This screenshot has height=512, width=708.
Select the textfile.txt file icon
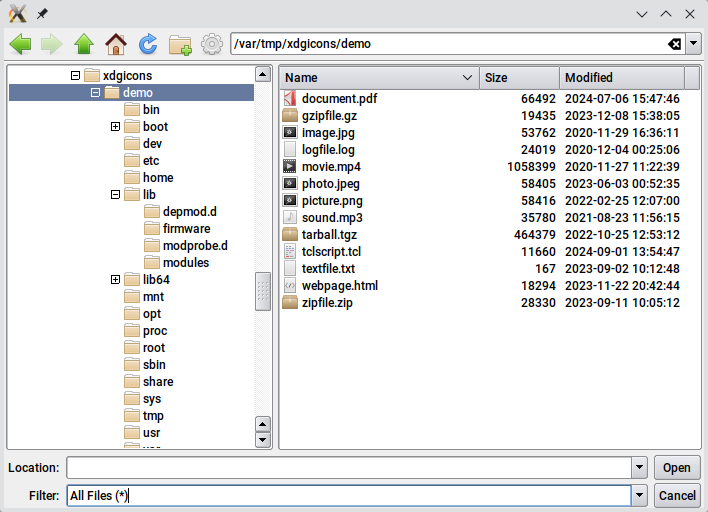290,269
